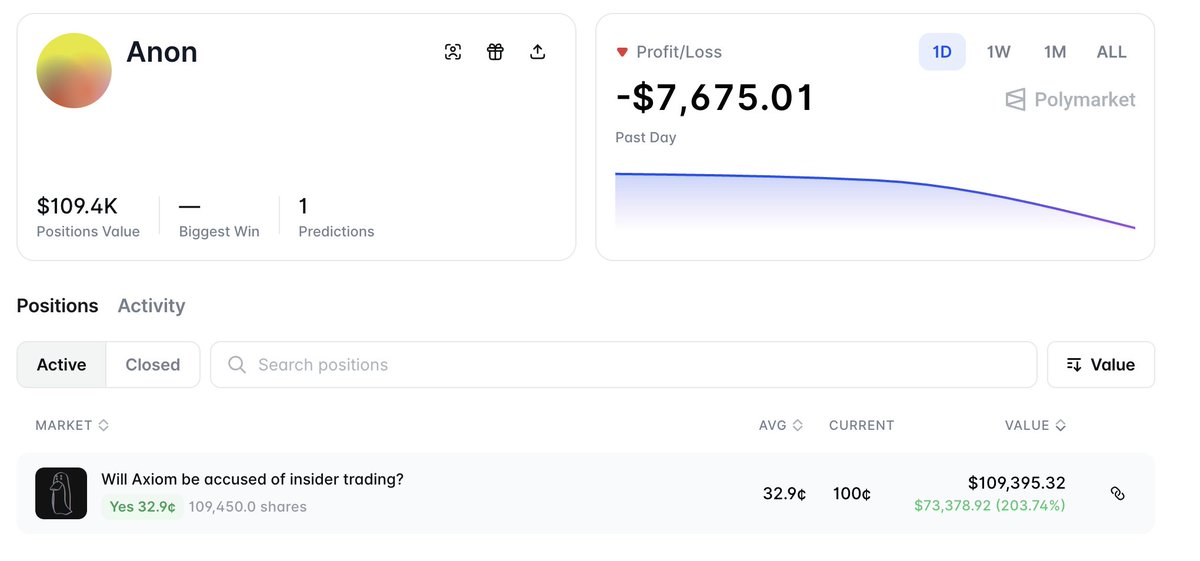This screenshot has width=1200, height=561.
Task: Click the Polymarket logo
Action: tap(1070, 100)
